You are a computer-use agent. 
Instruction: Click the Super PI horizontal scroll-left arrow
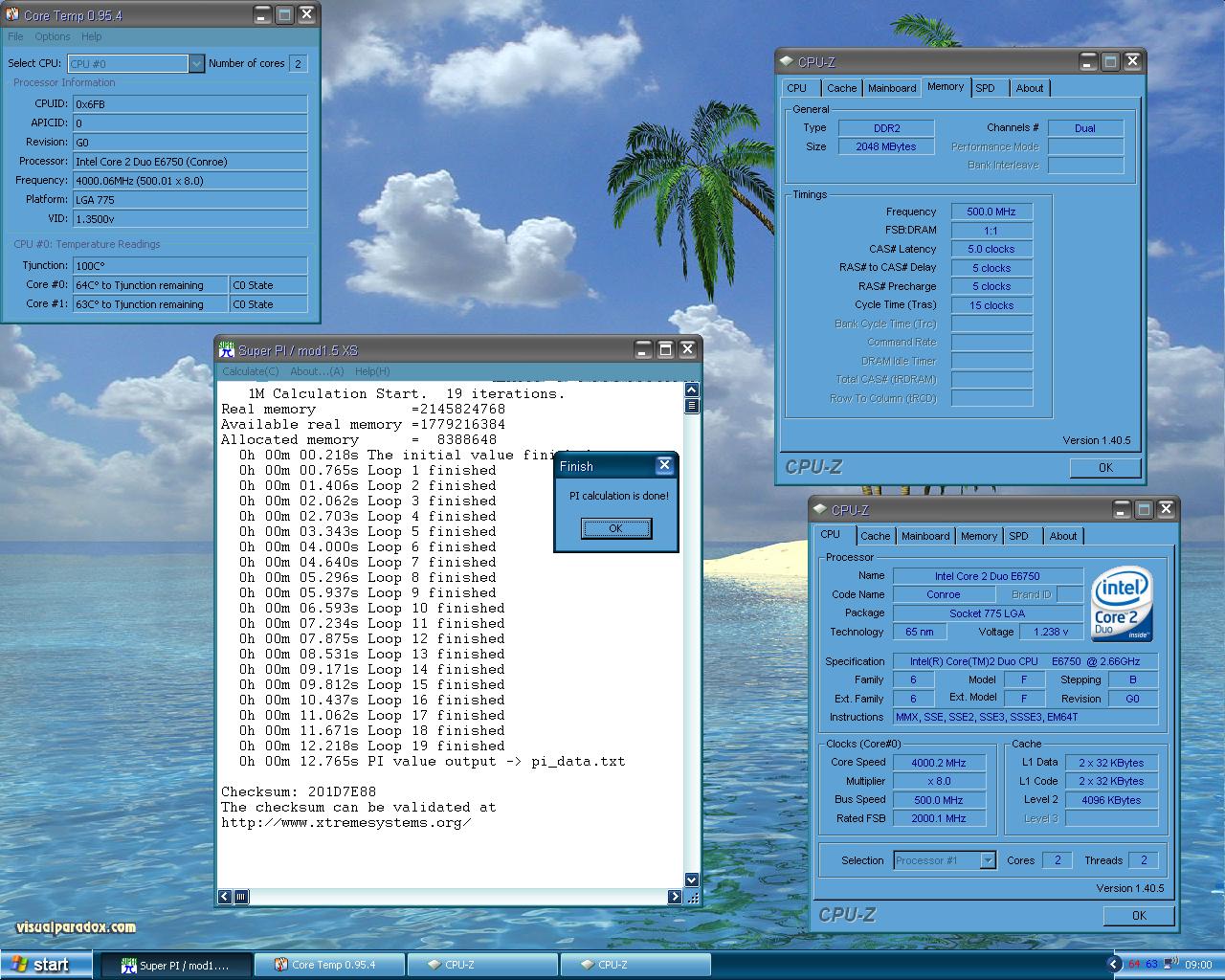(225, 897)
